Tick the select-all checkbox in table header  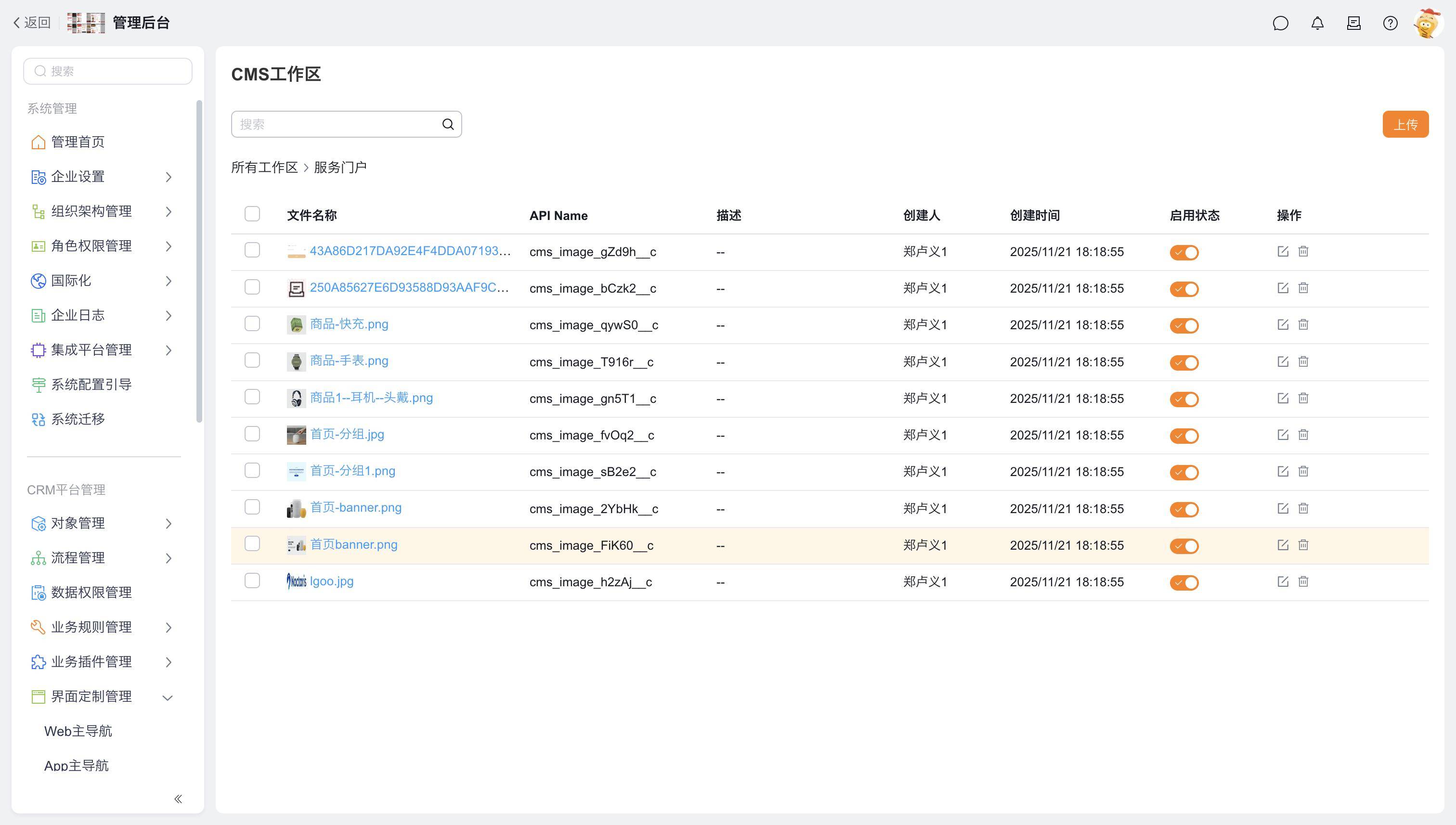(252, 214)
